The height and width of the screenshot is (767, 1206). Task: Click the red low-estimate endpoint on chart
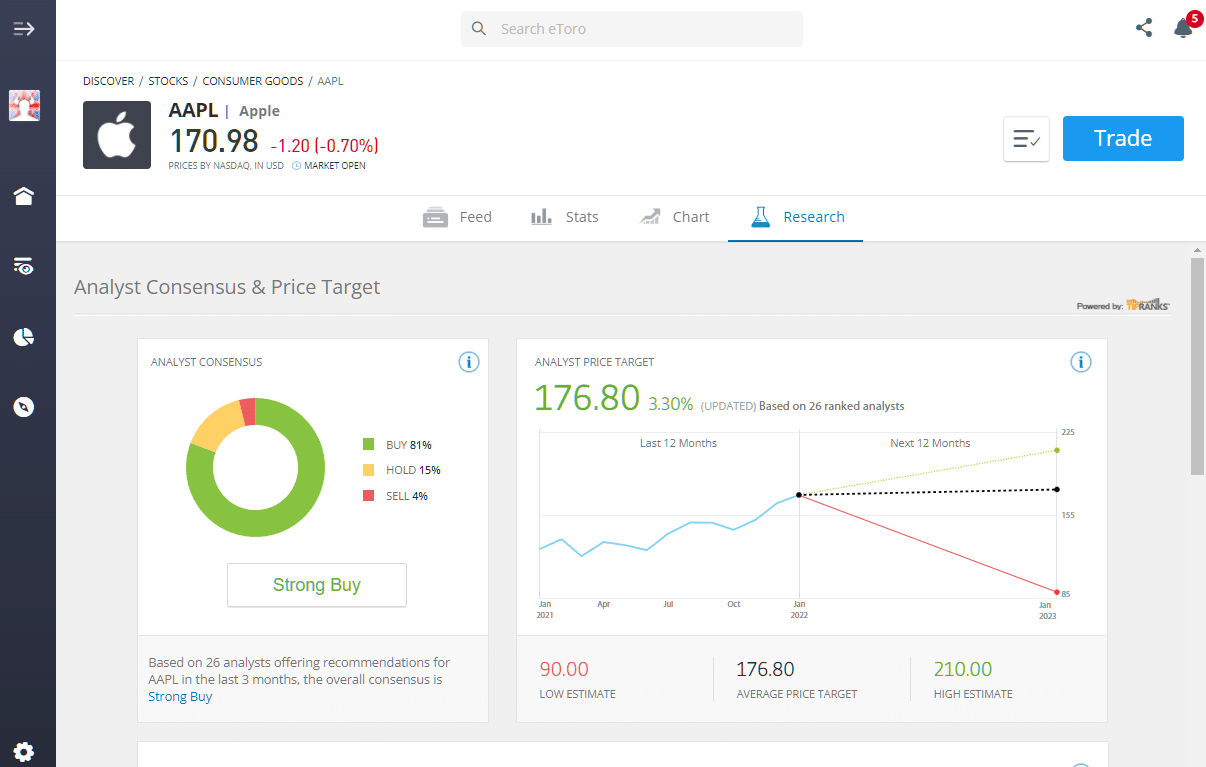(1057, 593)
